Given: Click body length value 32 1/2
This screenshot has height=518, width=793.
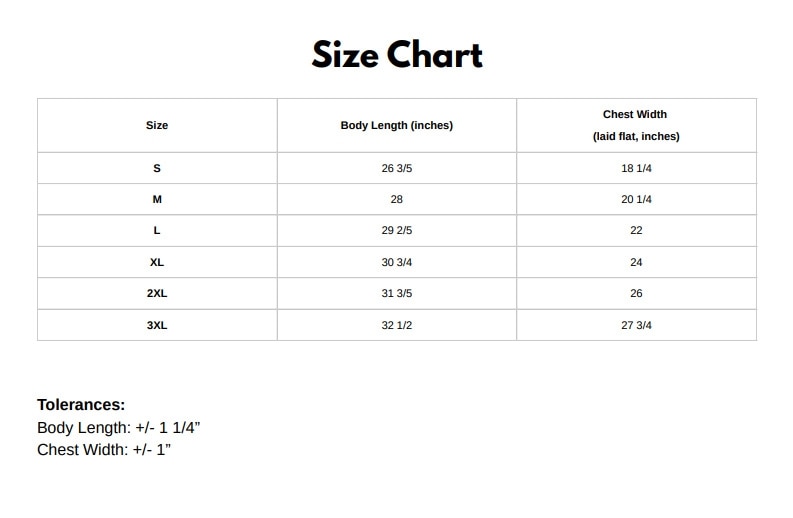Looking at the screenshot, I should [x=397, y=325].
